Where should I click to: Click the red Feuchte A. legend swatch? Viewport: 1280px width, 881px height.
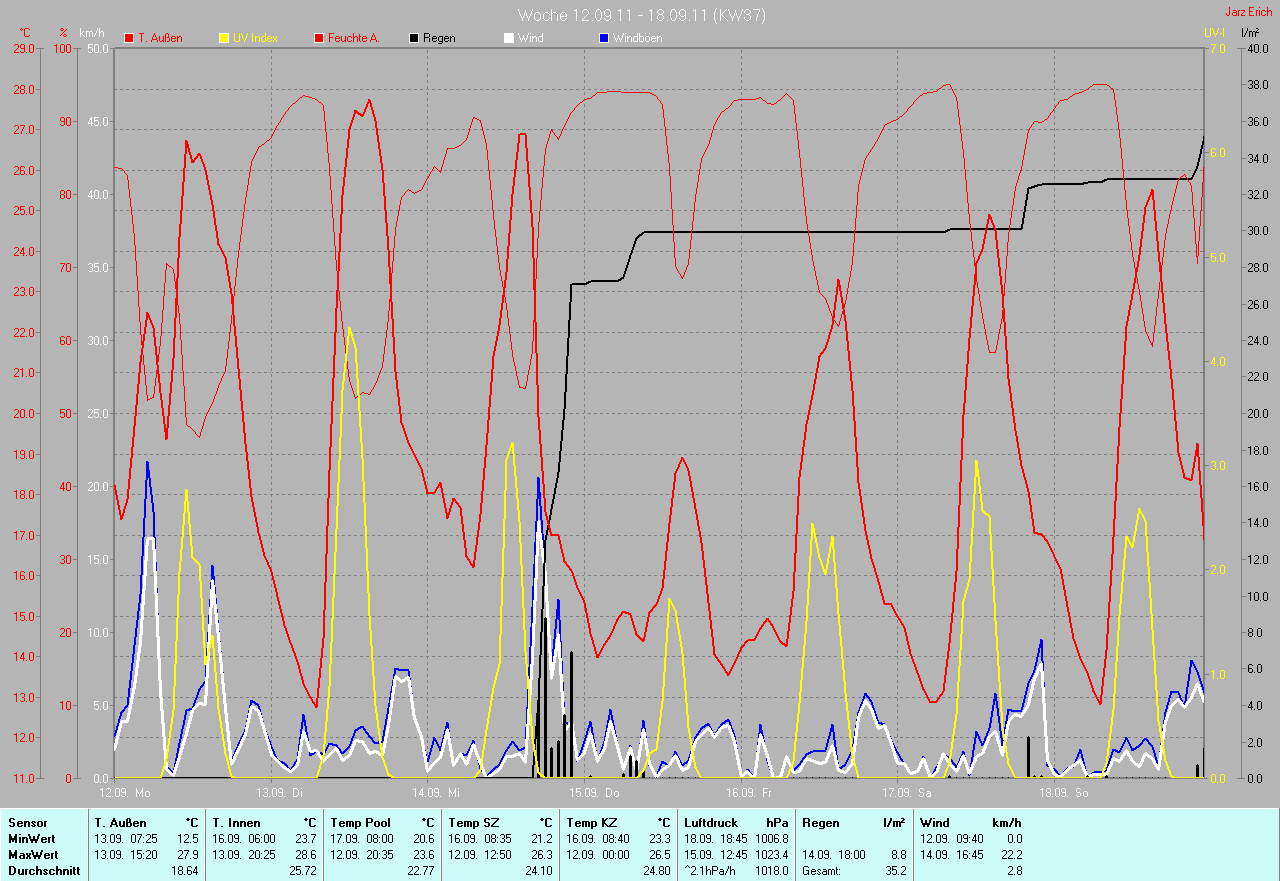pyautogui.click(x=319, y=38)
